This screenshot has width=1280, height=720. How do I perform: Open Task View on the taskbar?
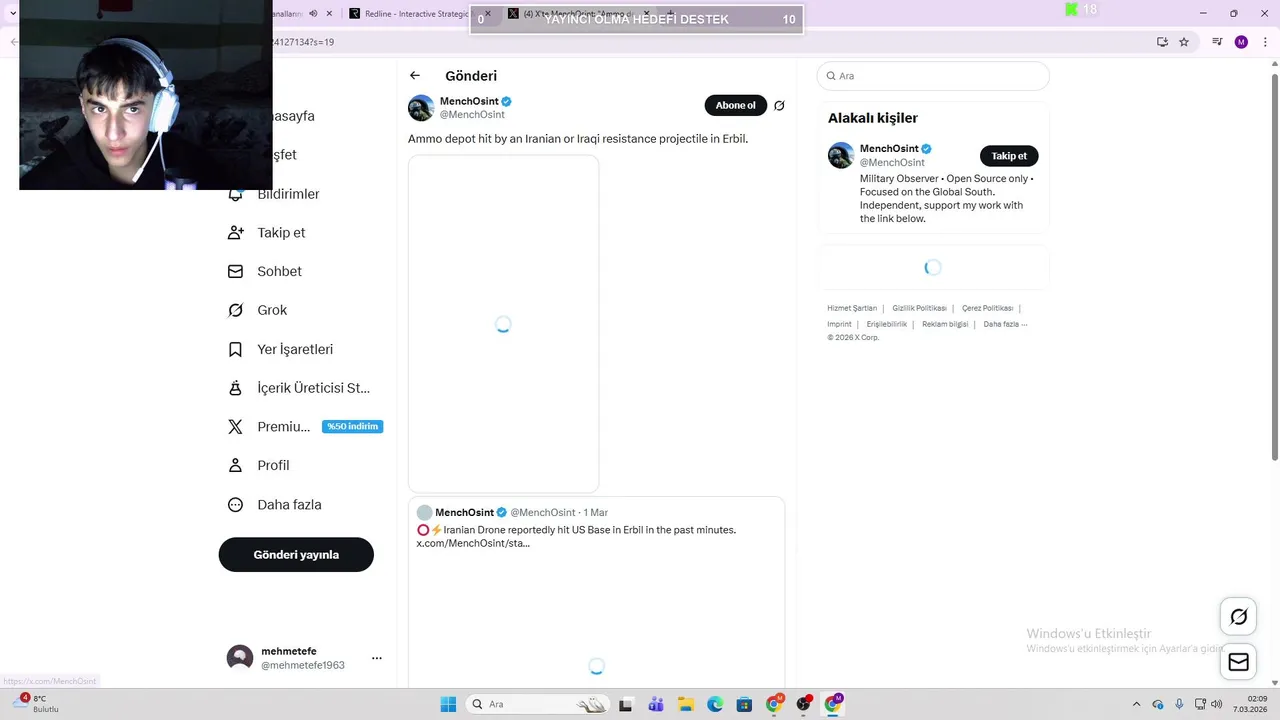pyautogui.click(x=626, y=704)
